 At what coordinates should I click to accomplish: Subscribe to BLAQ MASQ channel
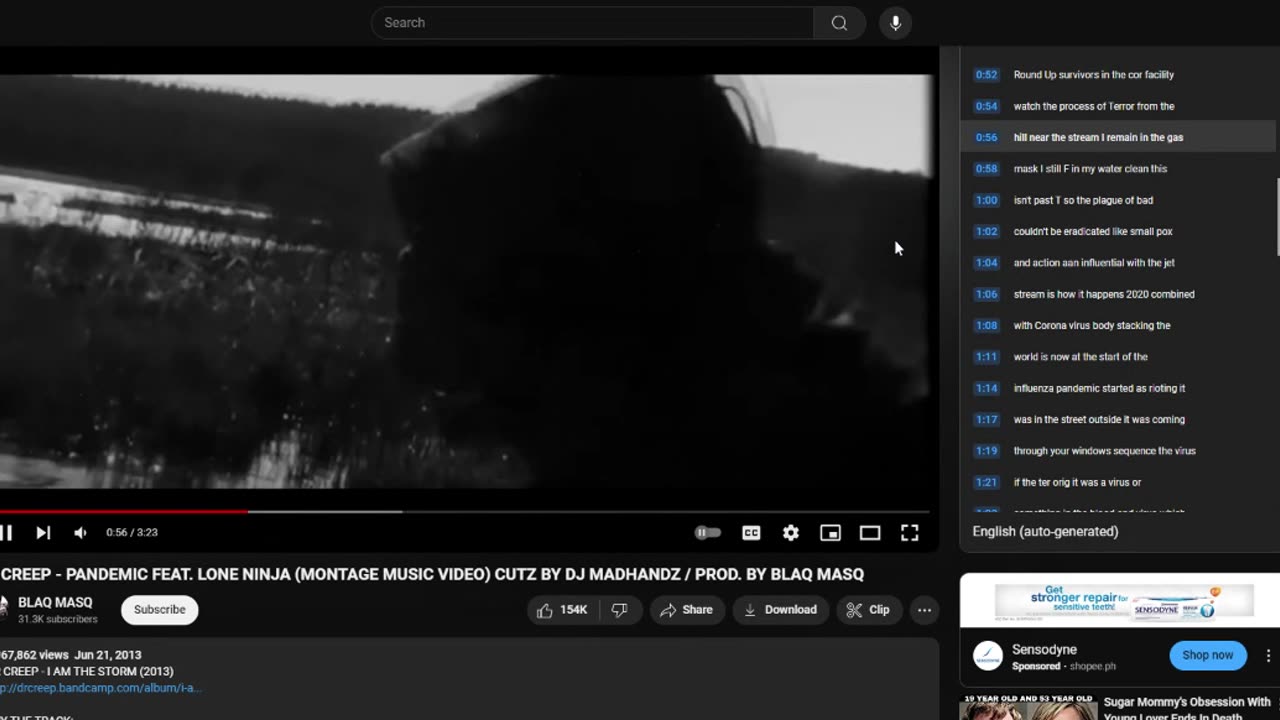tap(160, 610)
